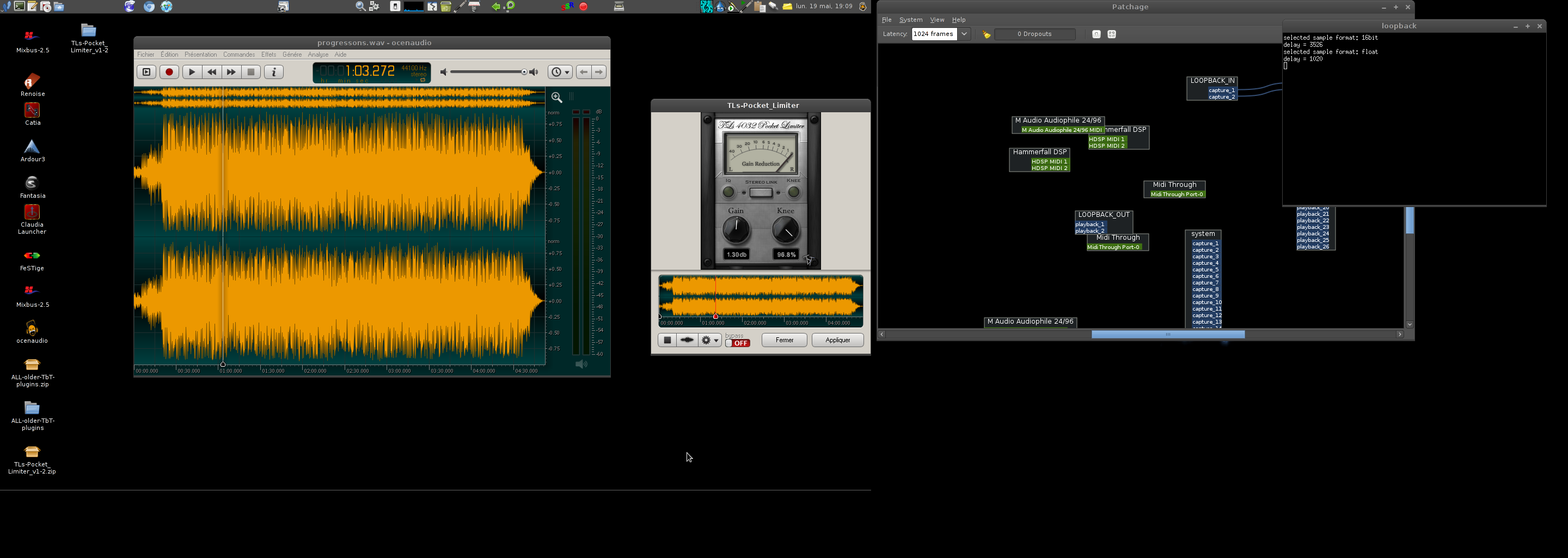
Task: Click the Fermer button
Action: point(784,340)
